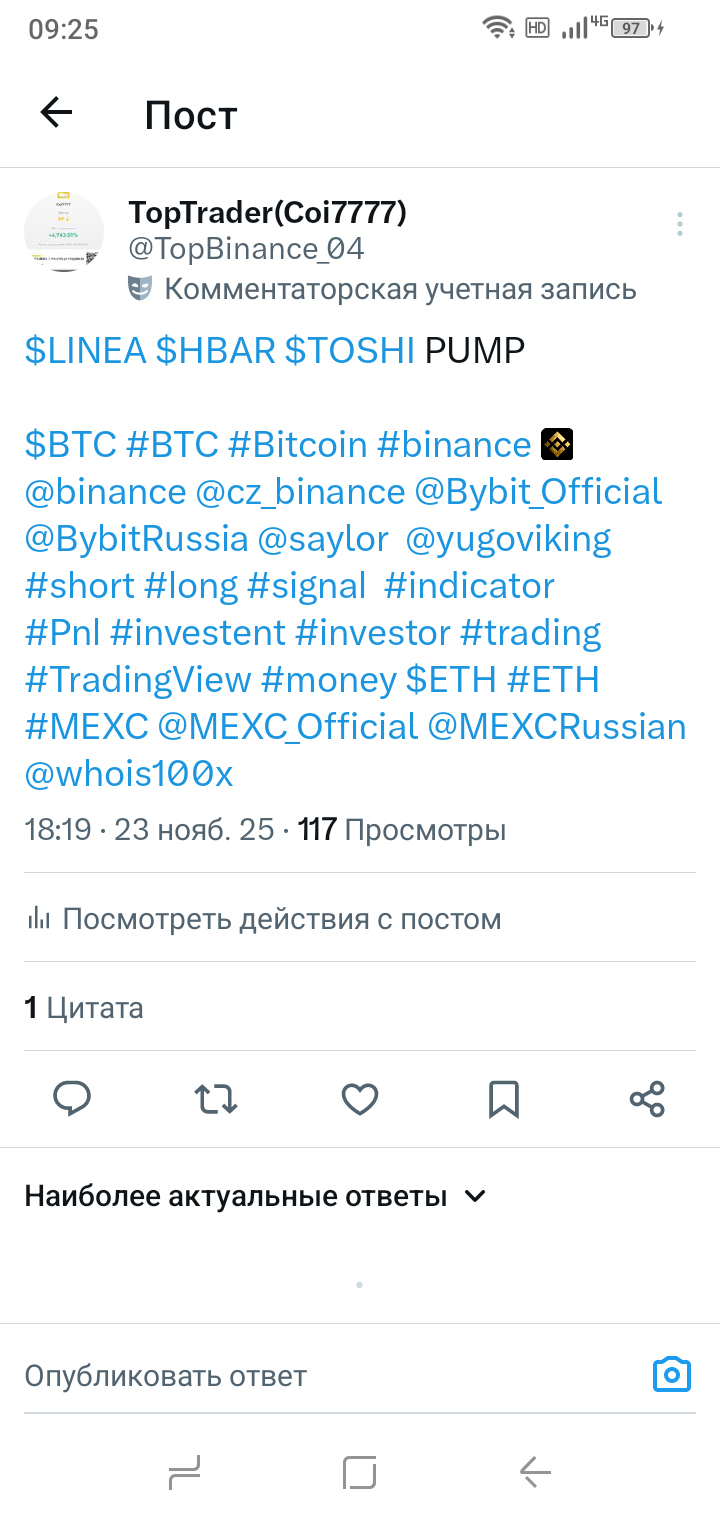Bookmark the post
This screenshot has height=1520, width=720.
point(504,1098)
